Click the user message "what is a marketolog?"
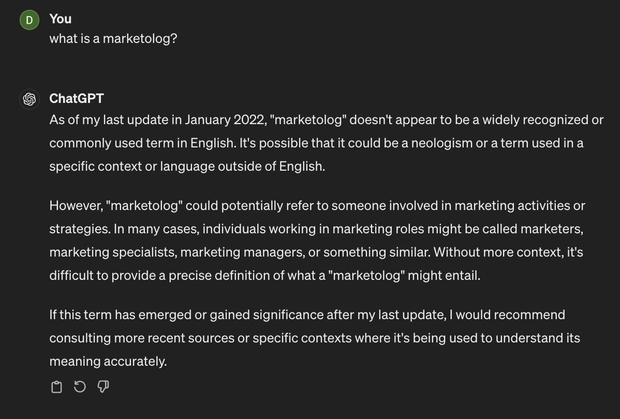This screenshot has height=419, width=620. tap(113, 39)
